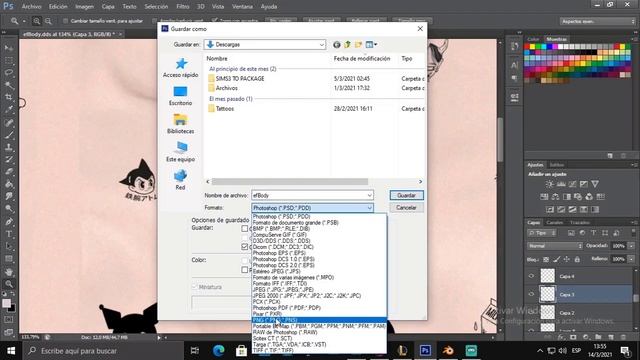
Task: Open Bibliotecas in dialog sidebar
Action: [x=180, y=124]
